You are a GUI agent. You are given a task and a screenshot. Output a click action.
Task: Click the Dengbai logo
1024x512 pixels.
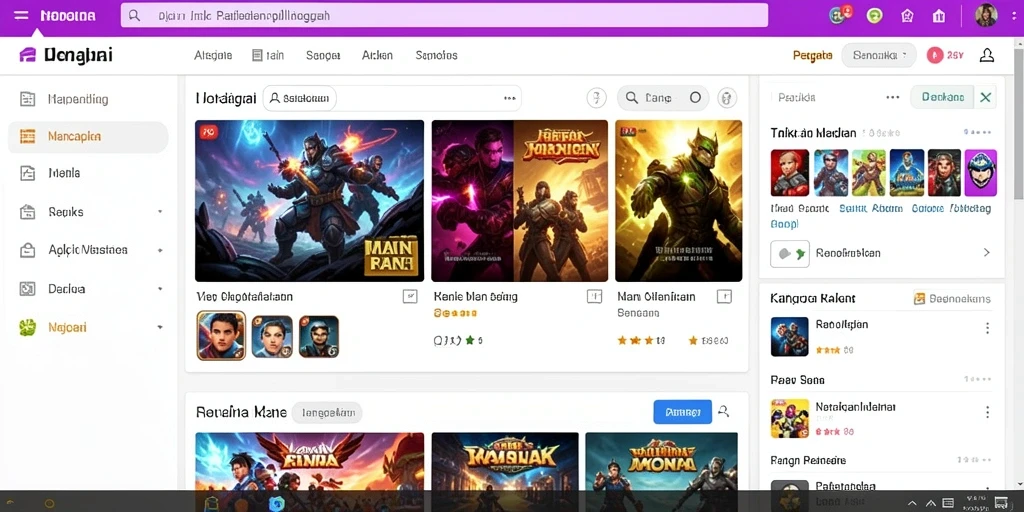coord(65,55)
